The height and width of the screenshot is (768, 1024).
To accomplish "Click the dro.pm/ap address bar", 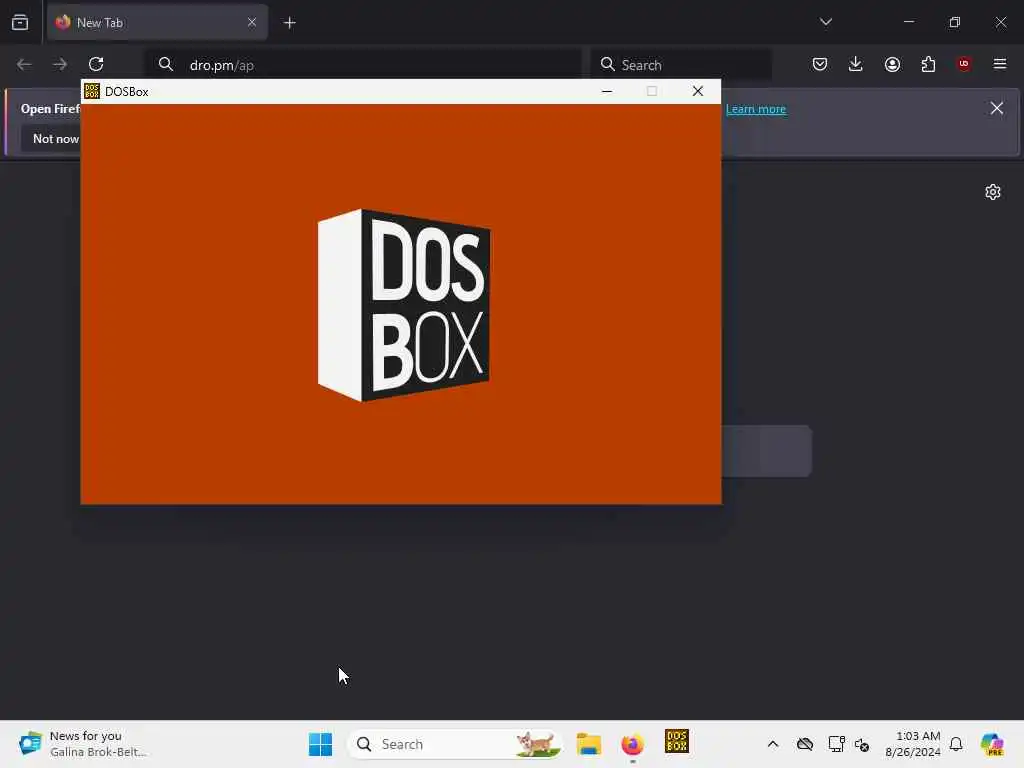I will point(363,65).
